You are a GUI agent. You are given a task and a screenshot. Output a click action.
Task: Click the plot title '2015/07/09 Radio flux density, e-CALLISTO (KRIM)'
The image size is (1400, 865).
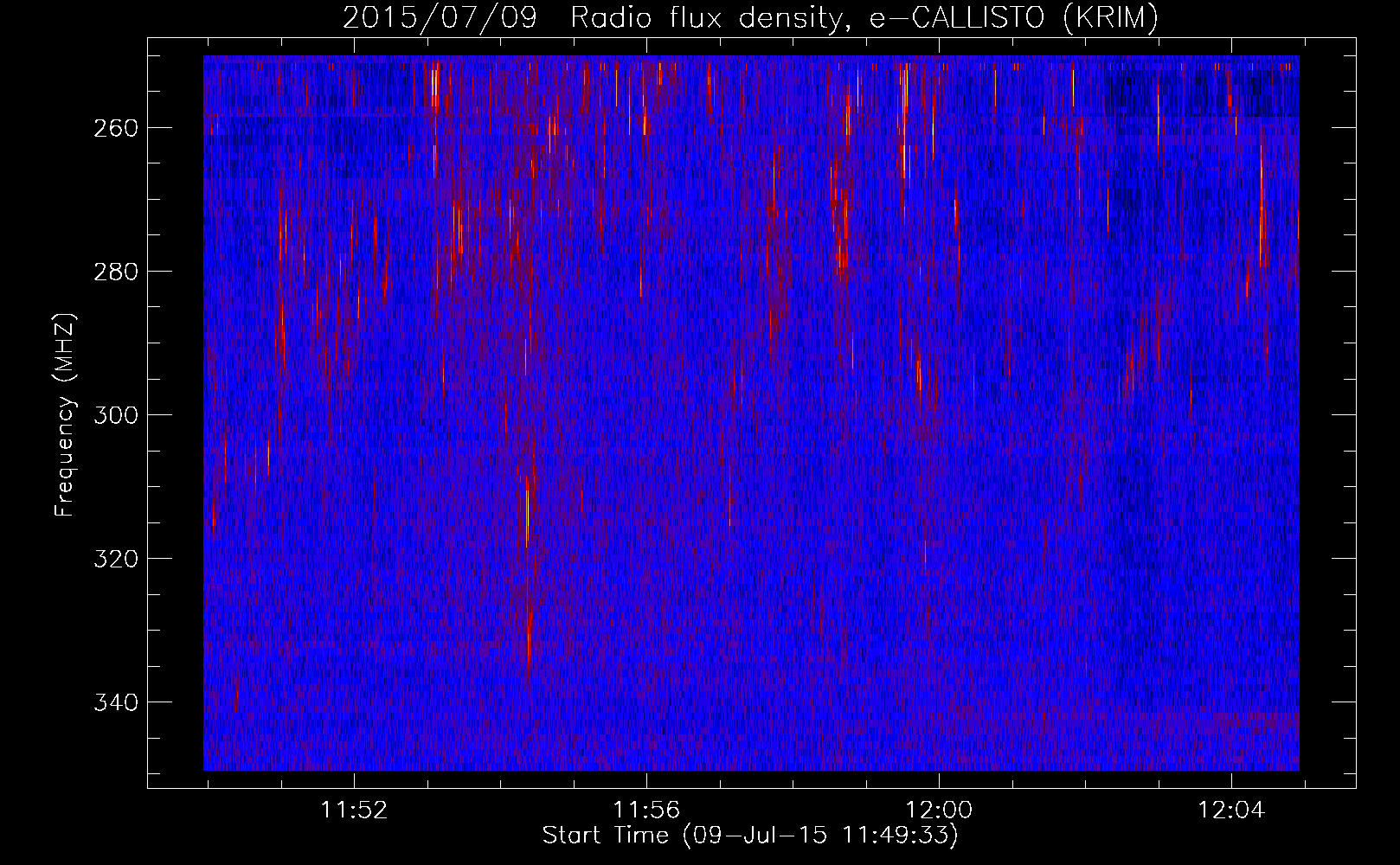[x=750, y=18]
